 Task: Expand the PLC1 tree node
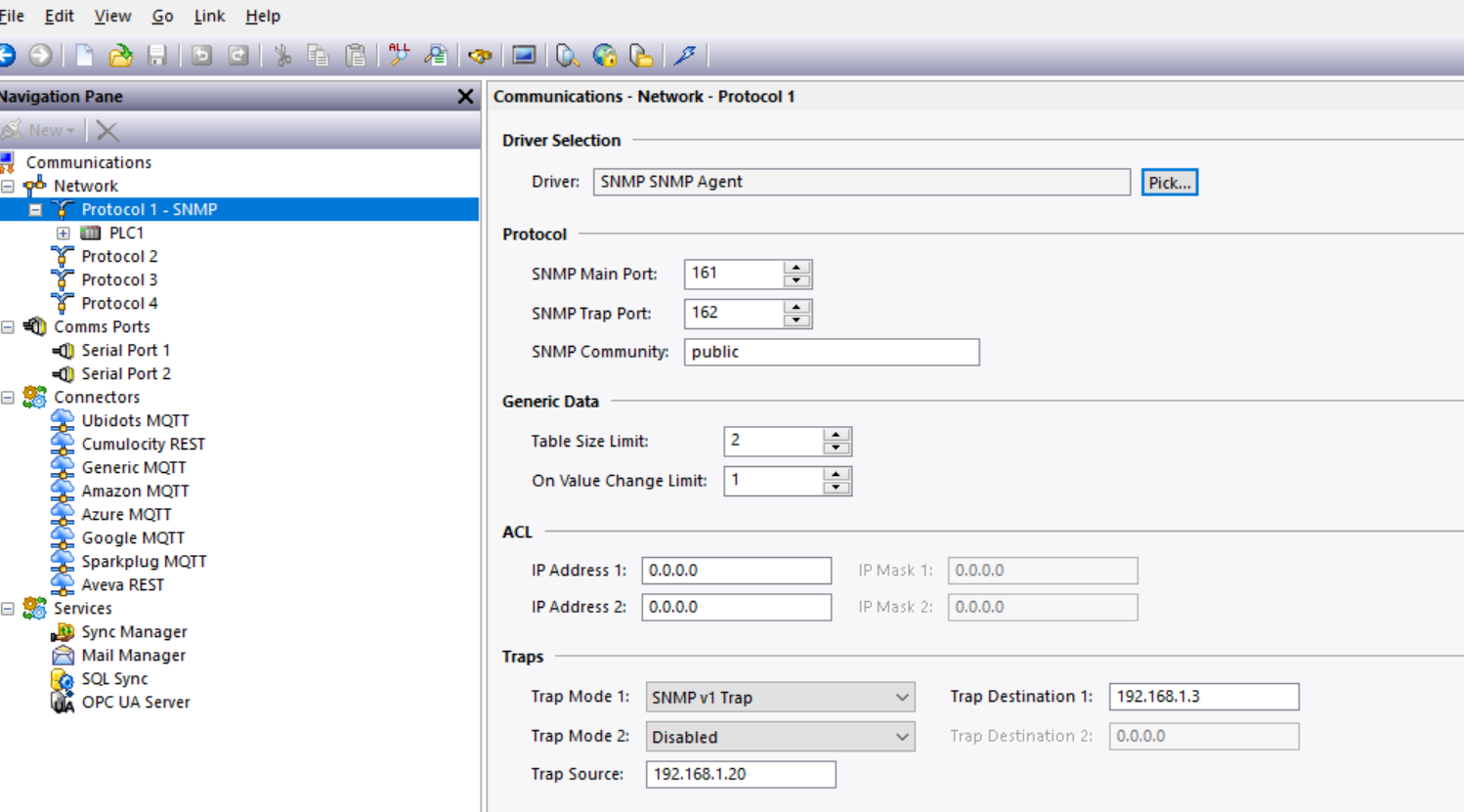click(x=63, y=234)
